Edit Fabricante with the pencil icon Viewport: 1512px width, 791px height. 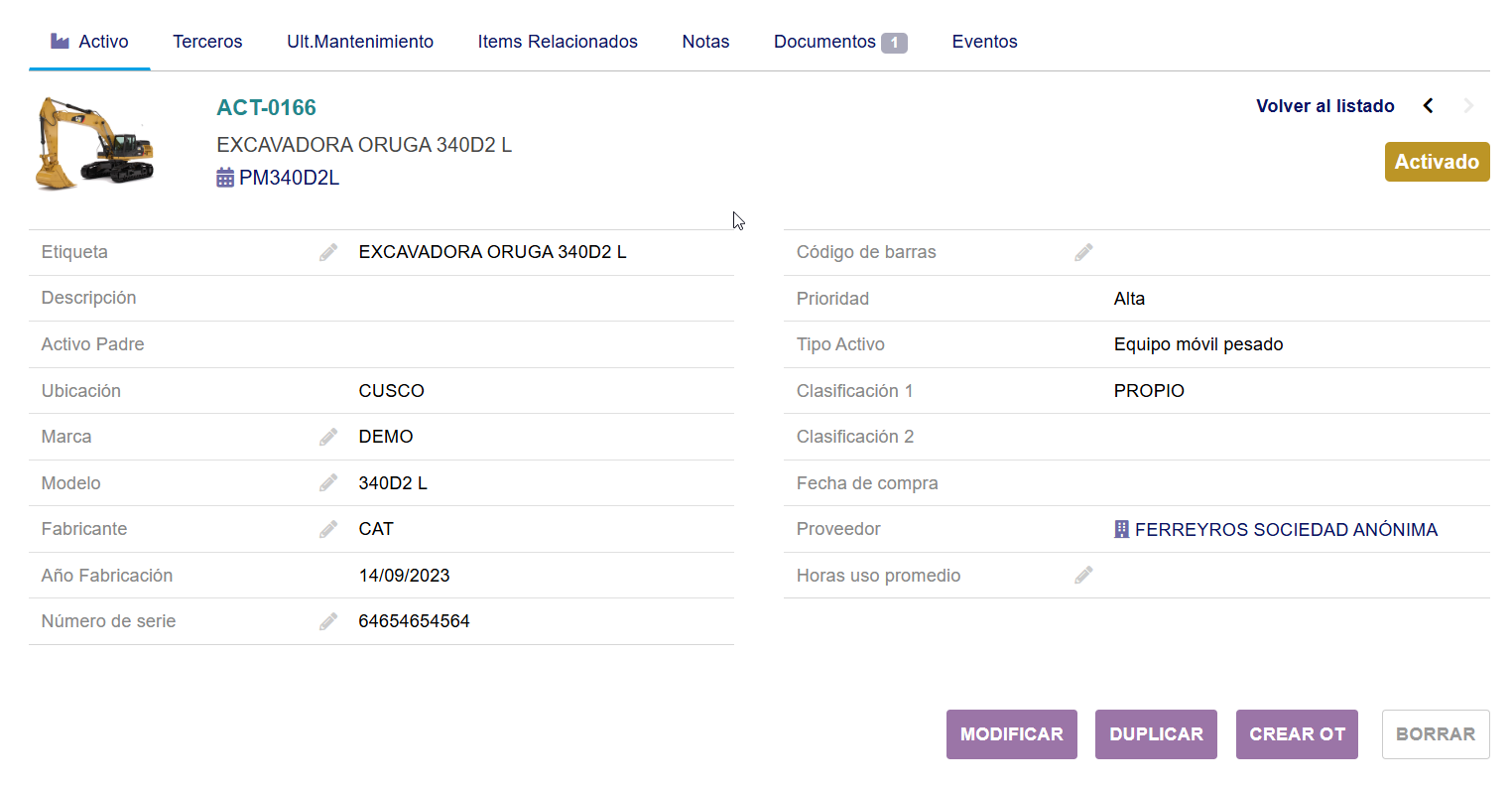[328, 528]
